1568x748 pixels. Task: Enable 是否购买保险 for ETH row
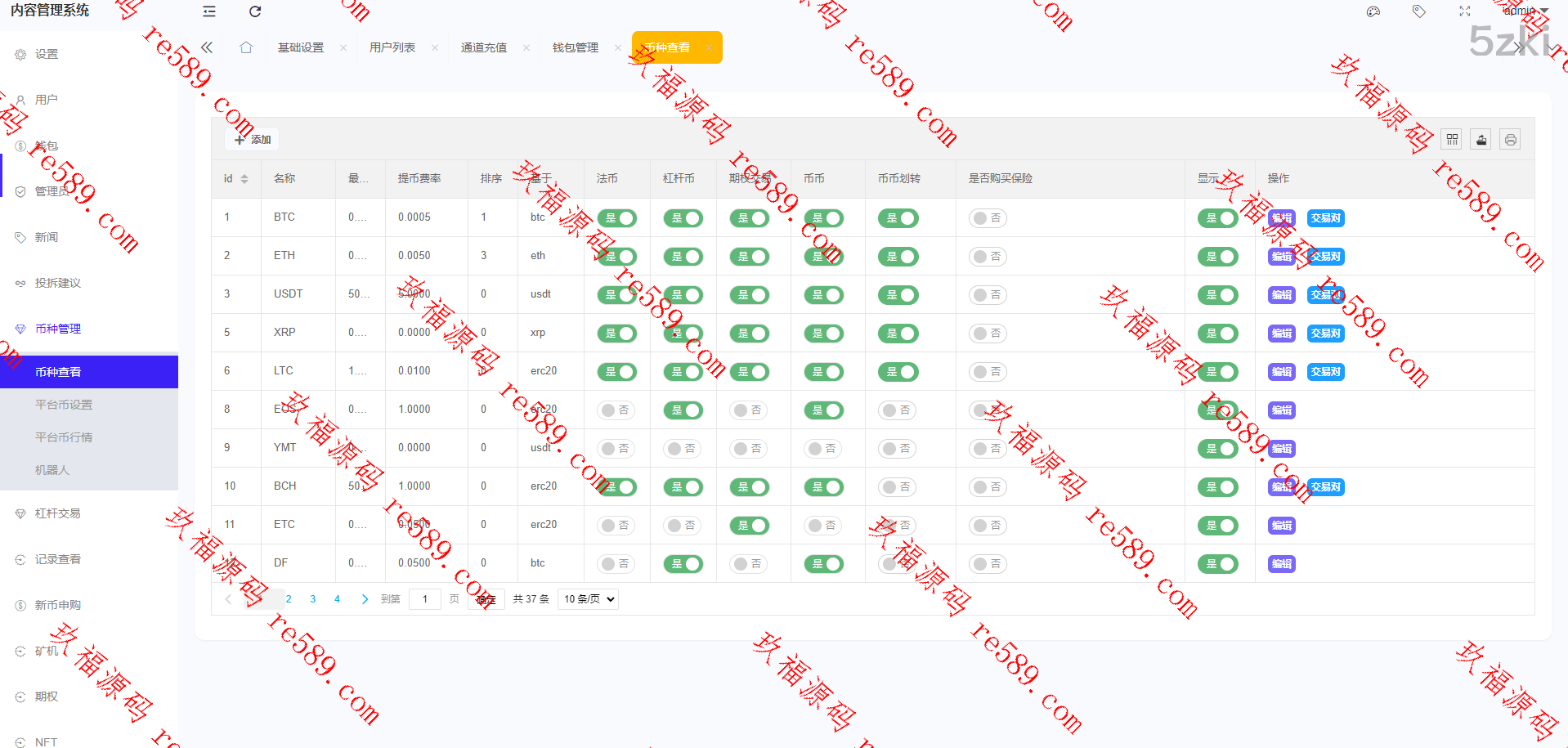pos(988,257)
